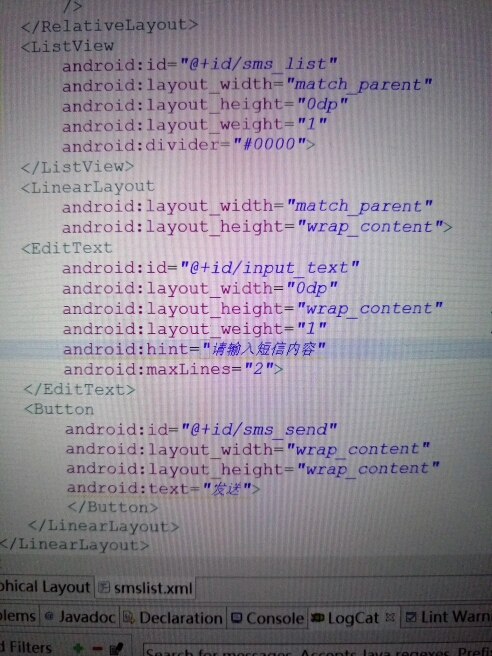Click the Javadoc tab @ icon
The width and height of the screenshot is (492, 656).
click(x=49, y=616)
